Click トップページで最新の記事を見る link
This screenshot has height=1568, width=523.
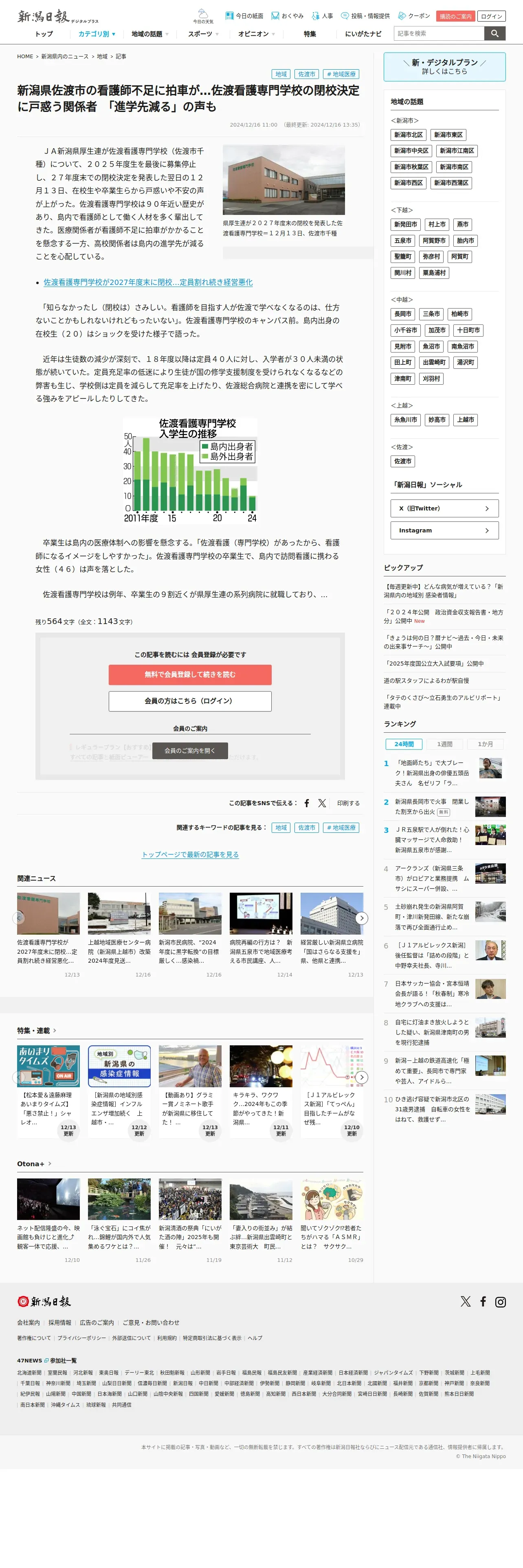pyautogui.click(x=190, y=854)
